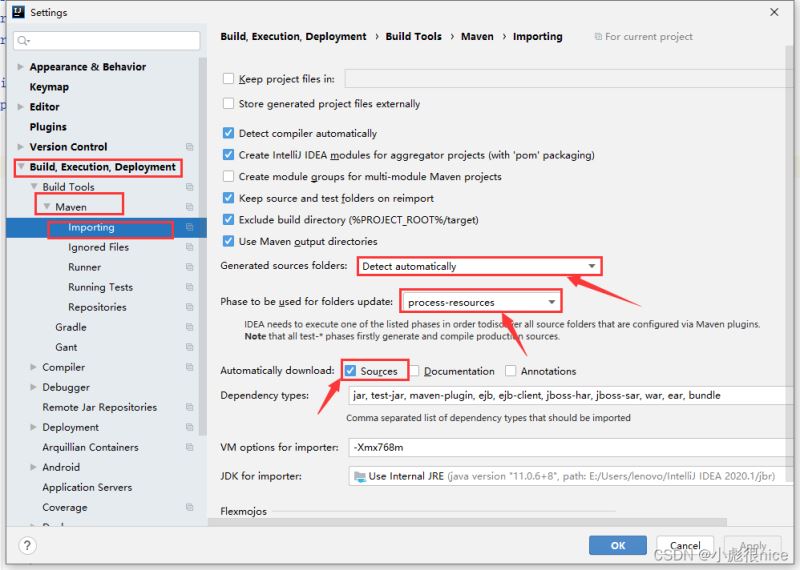
Task: Click the search magnifier icon
Action: coord(23,40)
